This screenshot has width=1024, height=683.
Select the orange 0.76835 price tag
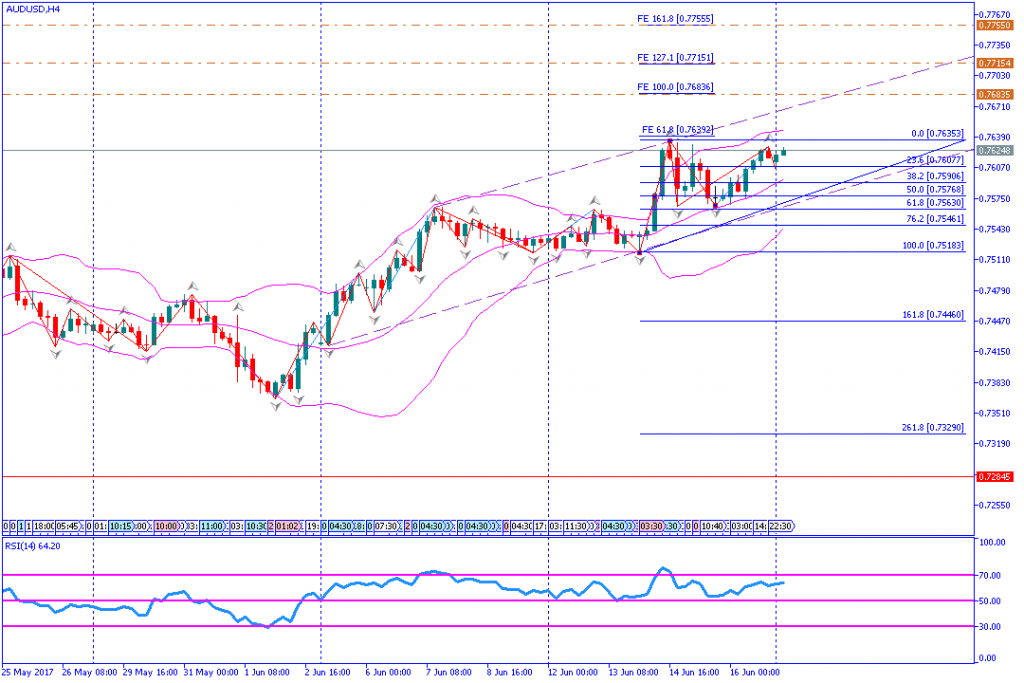click(995, 95)
